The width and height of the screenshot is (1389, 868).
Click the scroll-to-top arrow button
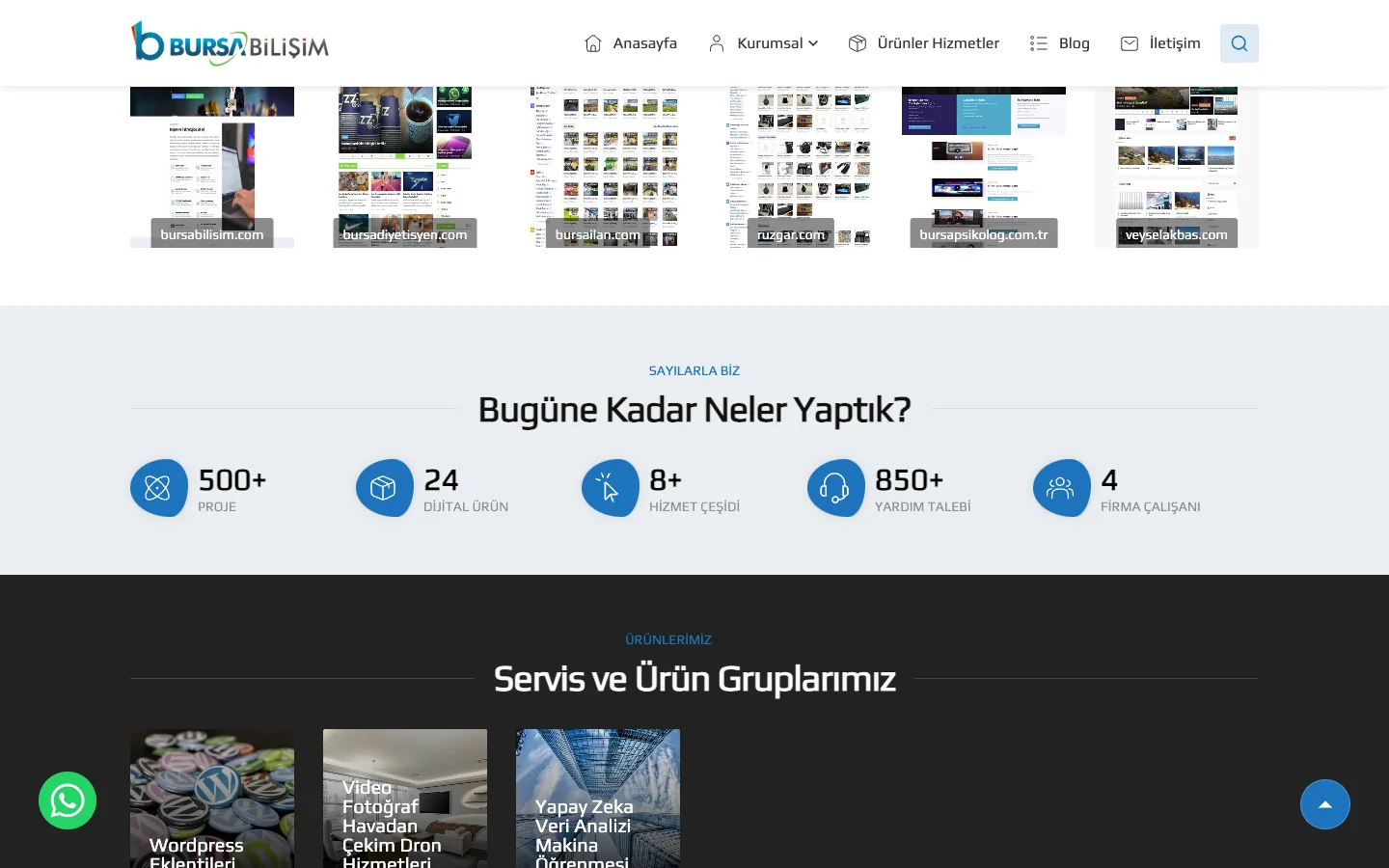pyautogui.click(x=1325, y=804)
